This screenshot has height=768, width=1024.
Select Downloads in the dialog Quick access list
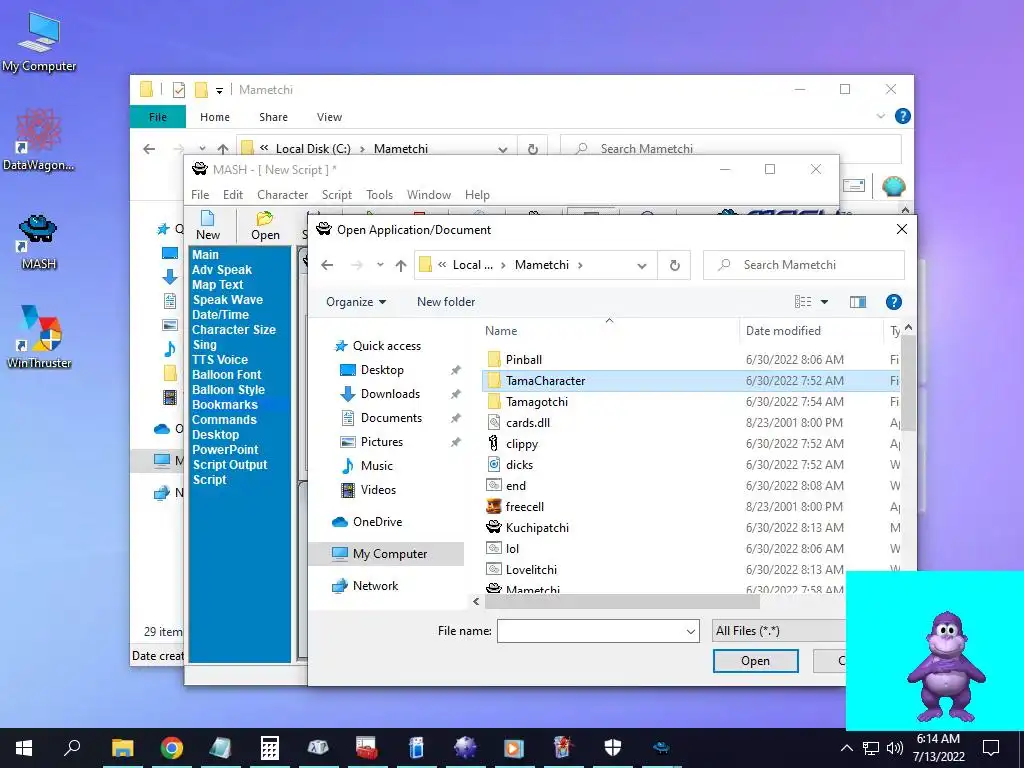coord(390,394)
